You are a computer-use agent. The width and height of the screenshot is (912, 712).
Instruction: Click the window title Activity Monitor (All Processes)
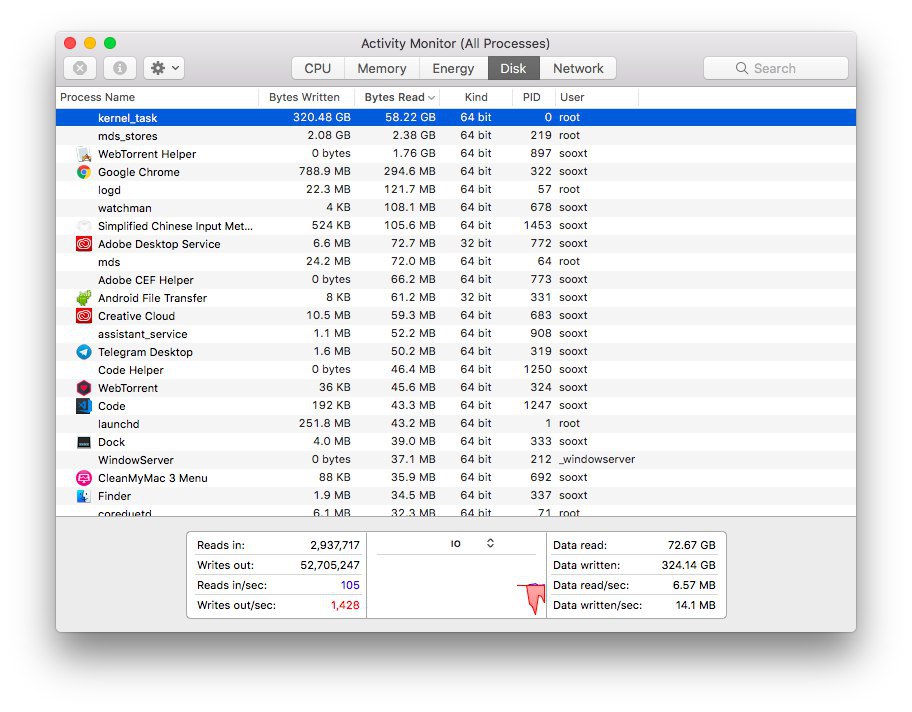tap(455, 44)
